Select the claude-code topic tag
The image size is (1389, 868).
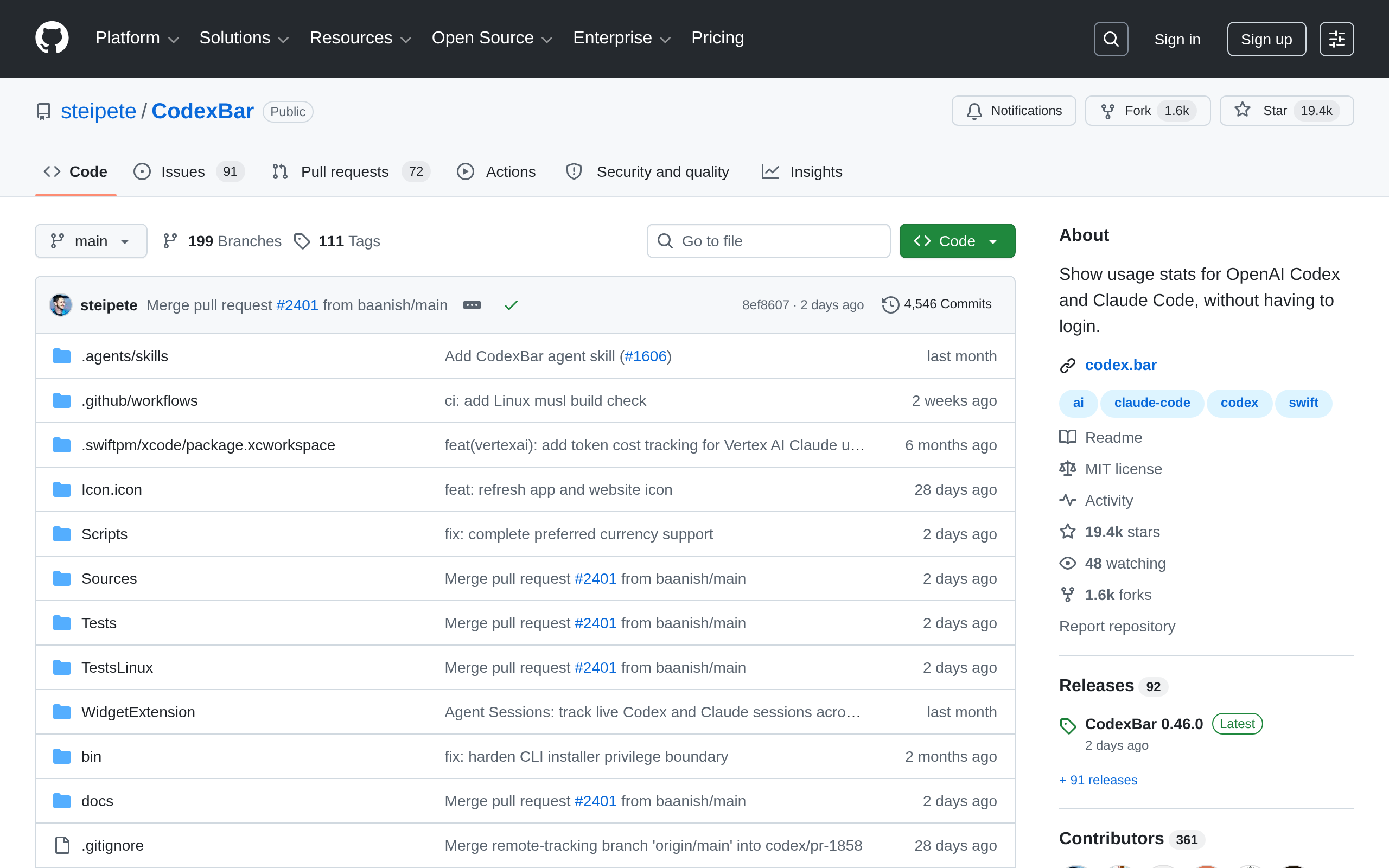coord(1152,403)
